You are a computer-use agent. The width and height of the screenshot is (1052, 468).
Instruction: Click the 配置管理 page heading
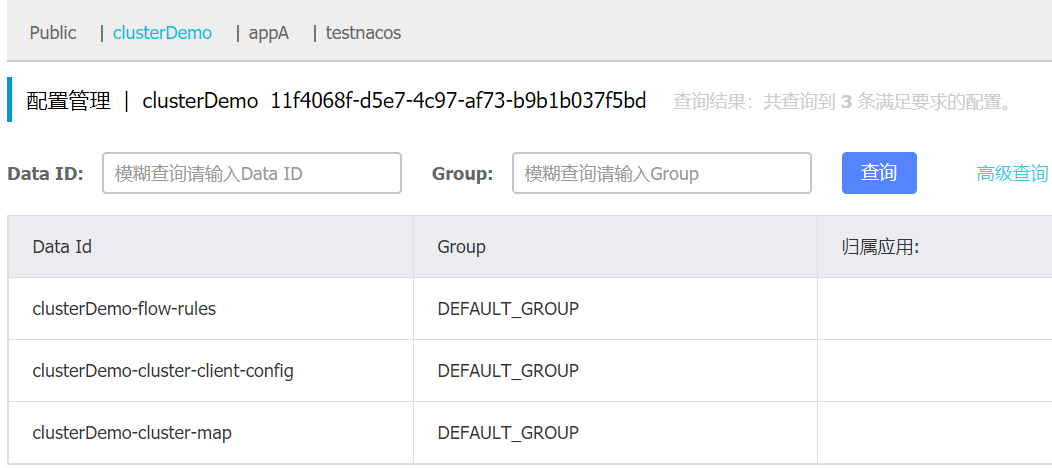(x=68, y=101)
